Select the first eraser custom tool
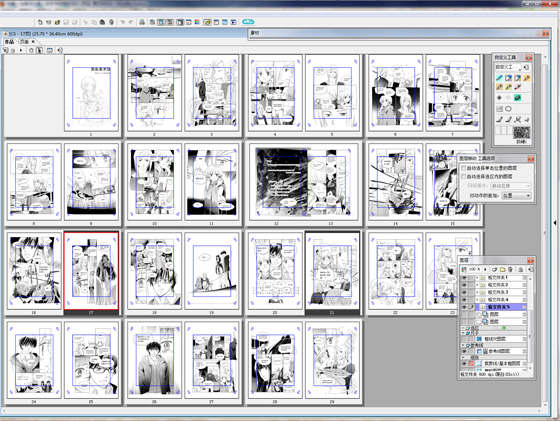Image resolution: width=560 pixels, height=421 pixels. point(508,77)
